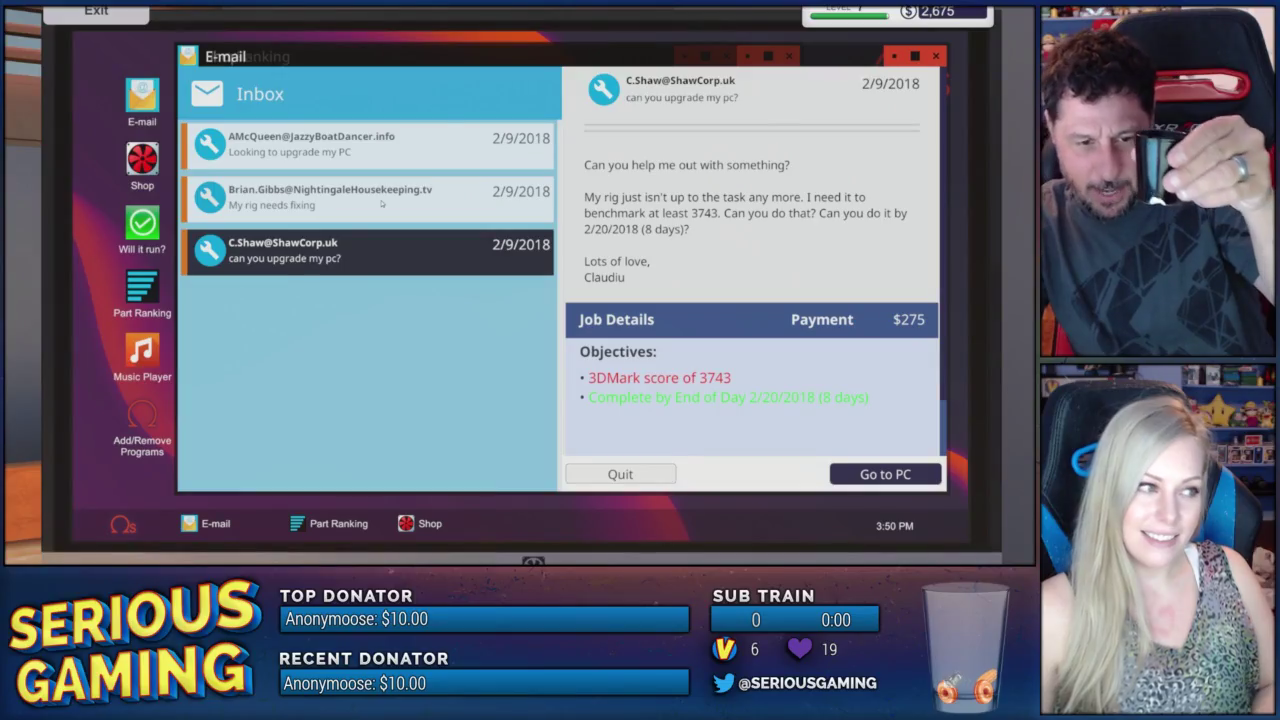Select C.Shaw@ShawCorp.uk email in inbox
The width and height of the screenshot is (1280, 720).
click(x=368, y=250)
